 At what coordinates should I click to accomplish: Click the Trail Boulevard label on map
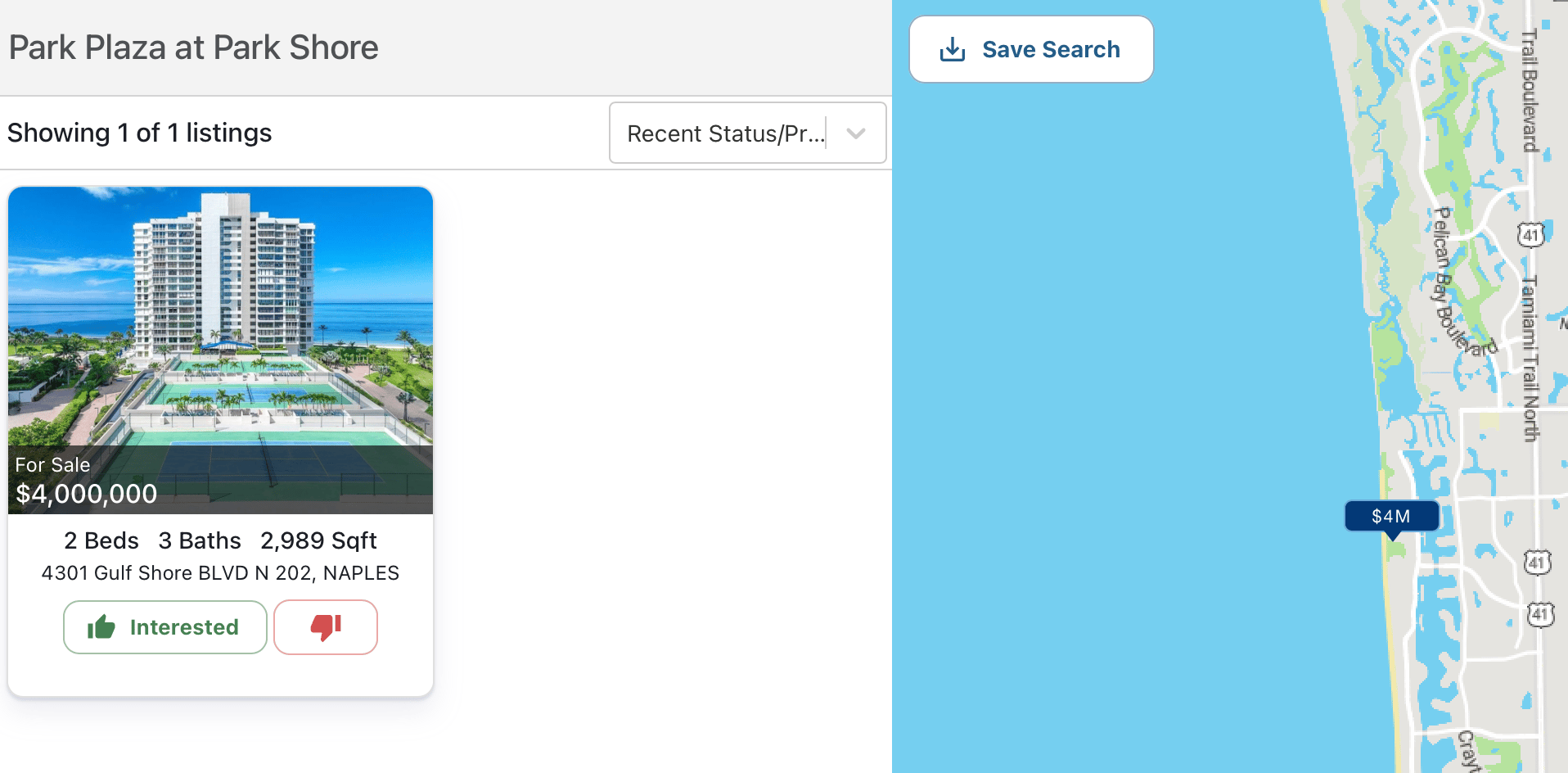pos(1529,90)
